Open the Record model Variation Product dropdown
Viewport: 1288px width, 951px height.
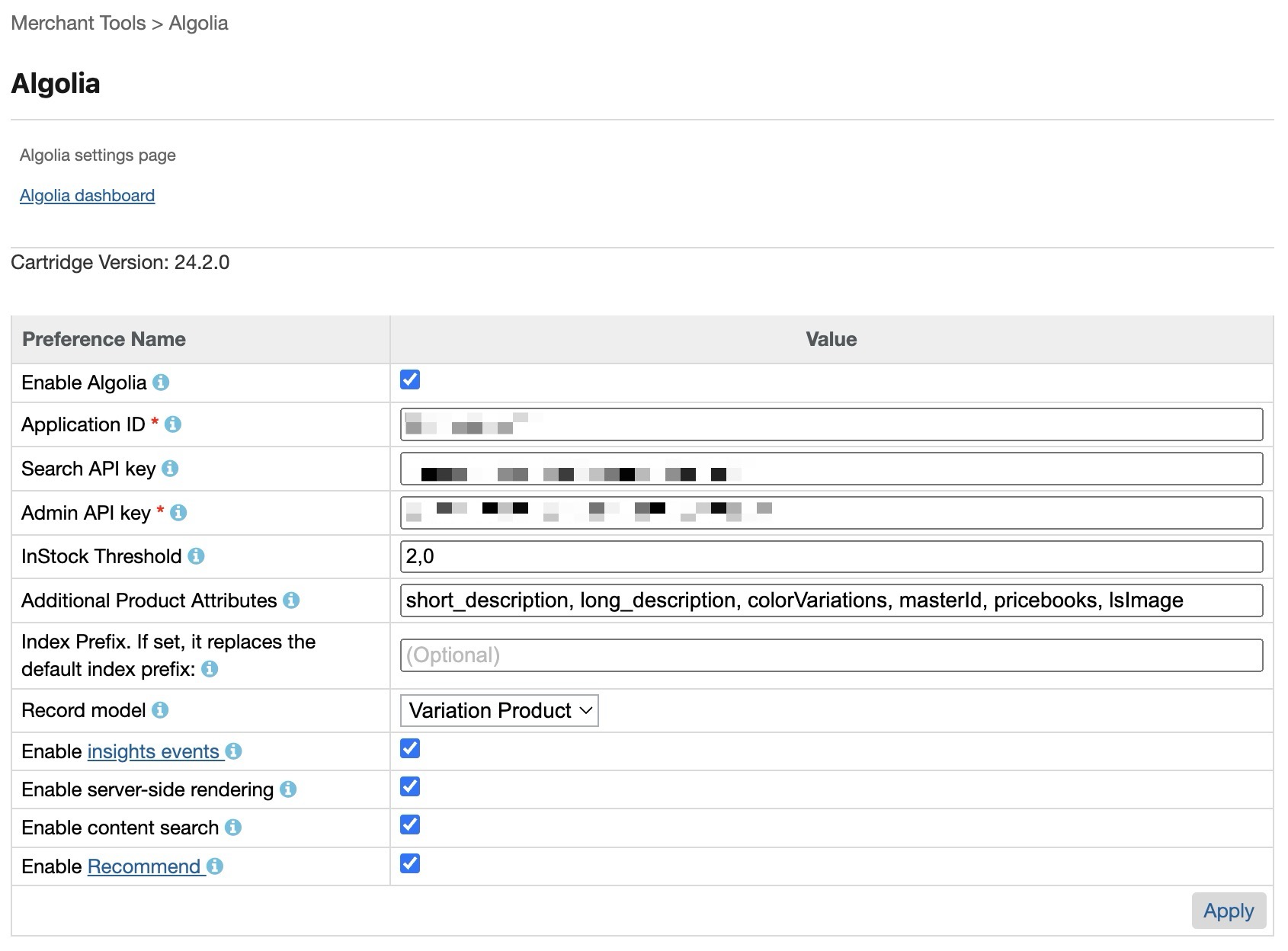(x=499, y=710)
